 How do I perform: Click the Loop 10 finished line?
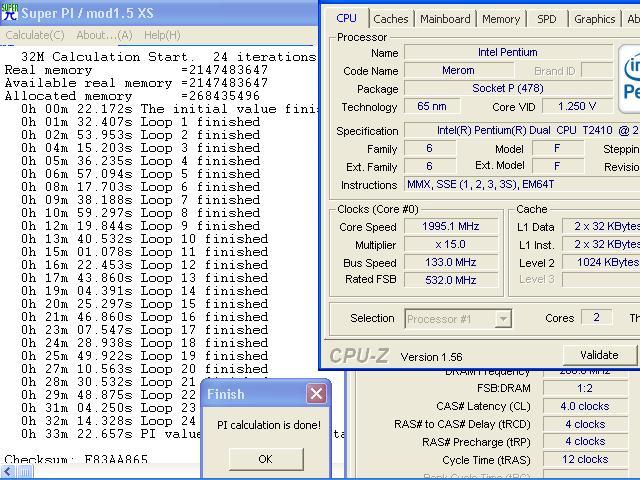click(x=145, y=239)
